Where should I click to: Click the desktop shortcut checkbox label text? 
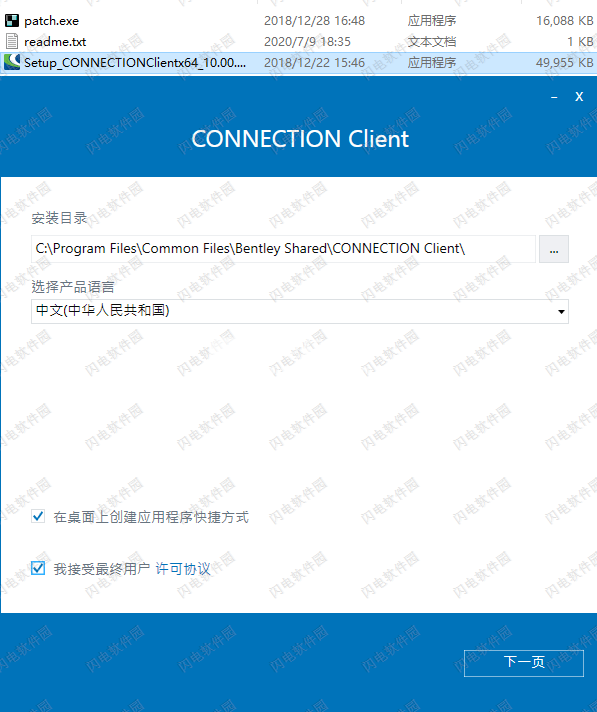pos(151,517)
